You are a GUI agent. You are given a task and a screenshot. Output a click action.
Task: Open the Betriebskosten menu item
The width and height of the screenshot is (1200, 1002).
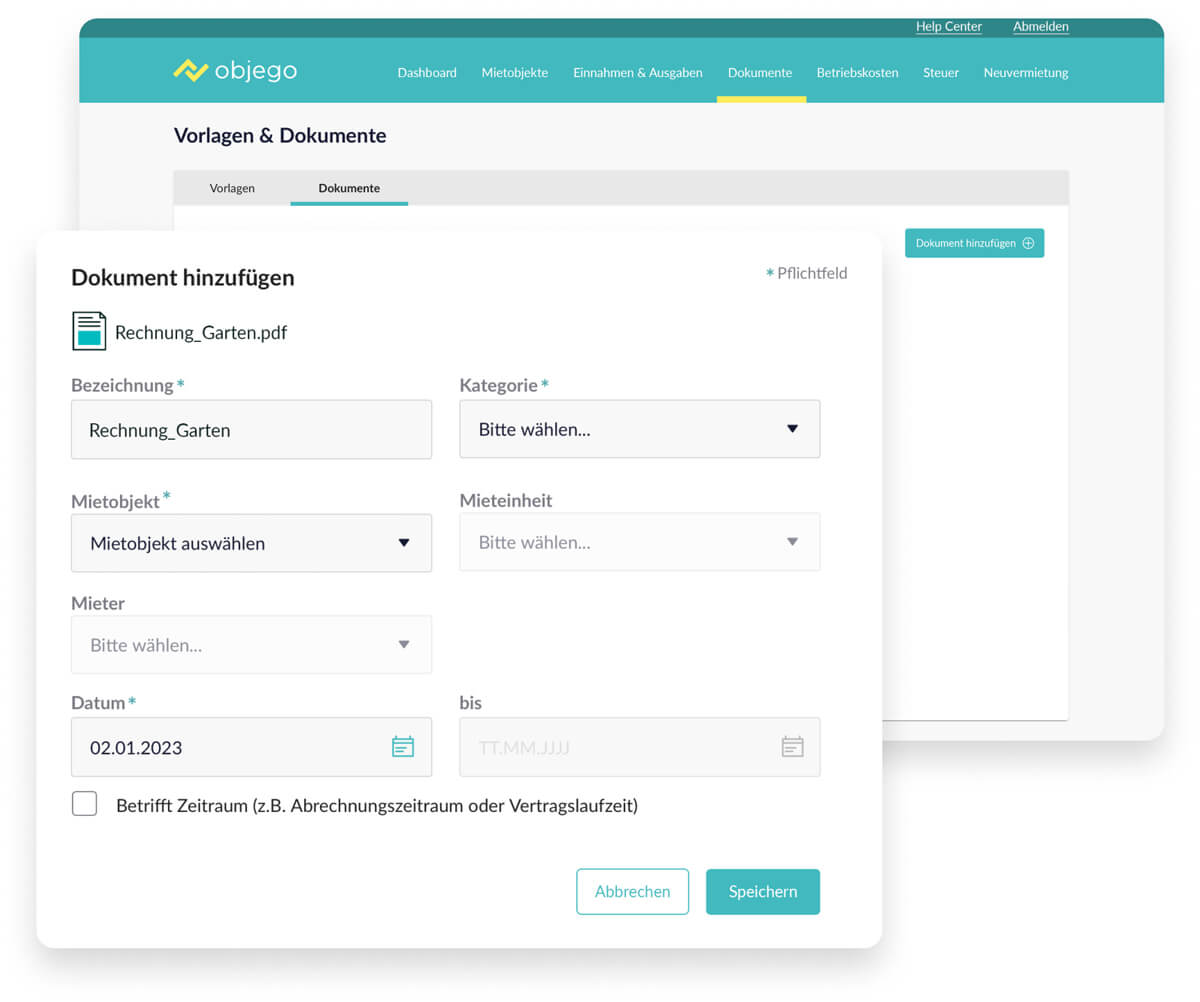857,72
